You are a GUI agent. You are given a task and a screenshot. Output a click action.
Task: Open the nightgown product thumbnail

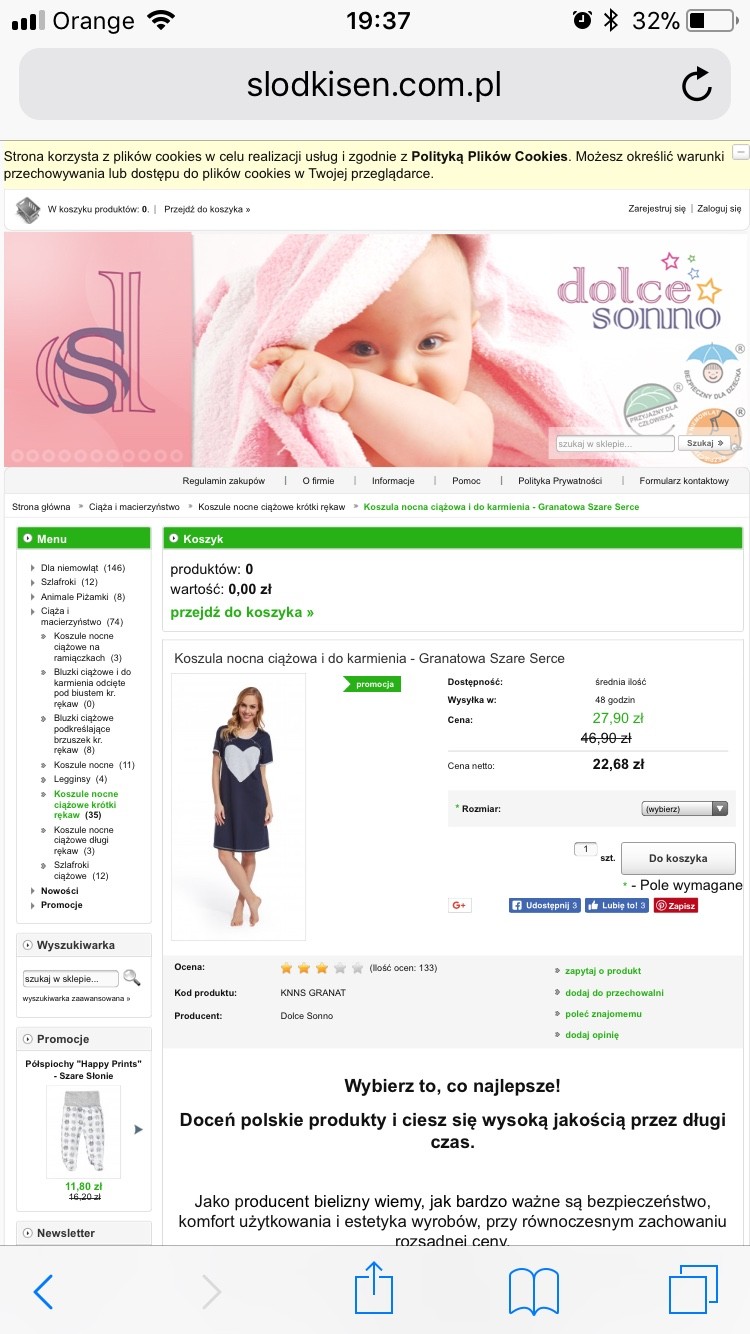(238, 806)
